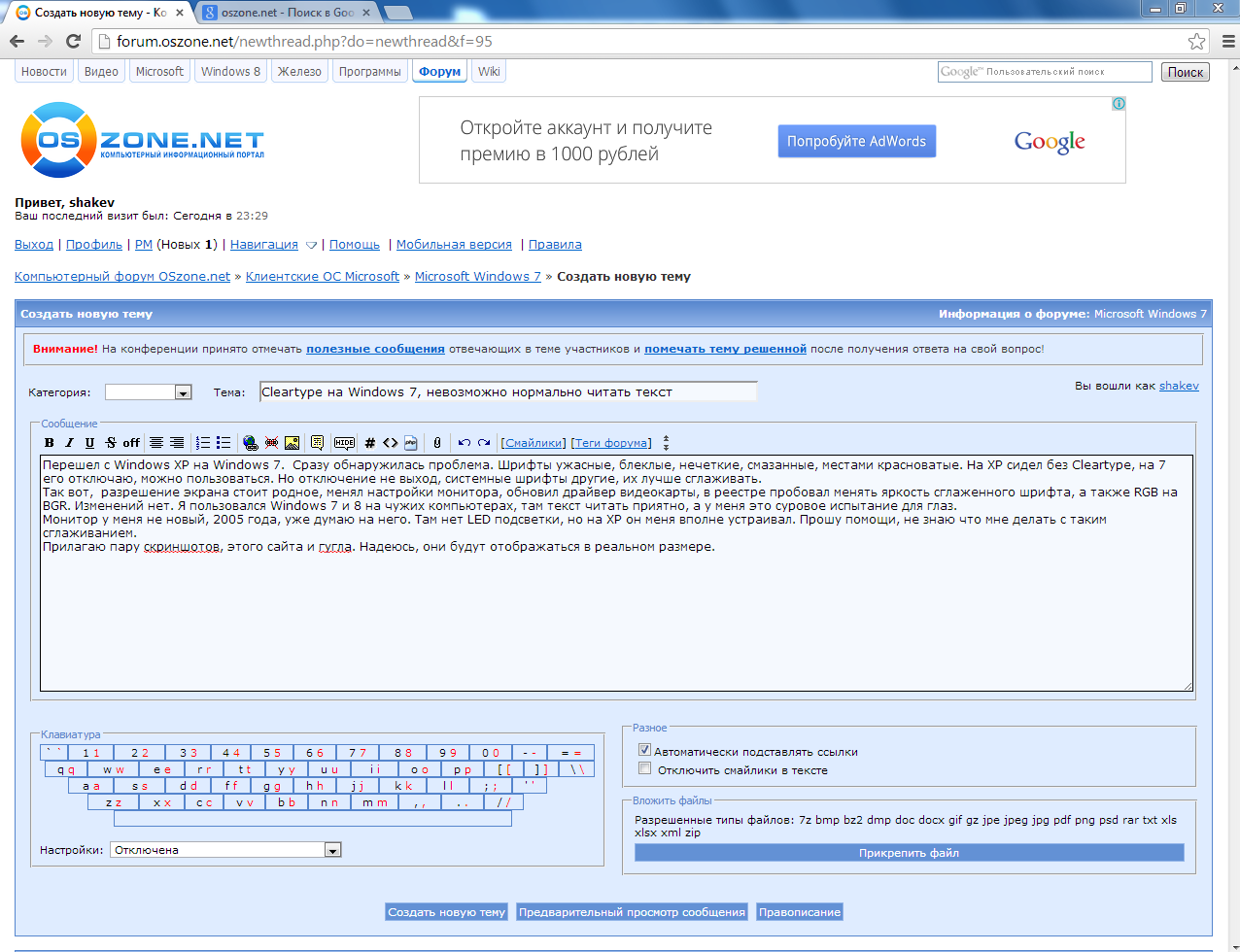The width and height of the screenshot is (1240, 952).
Task: Open the Железо site tab
Action: click(x=299, y=72)
